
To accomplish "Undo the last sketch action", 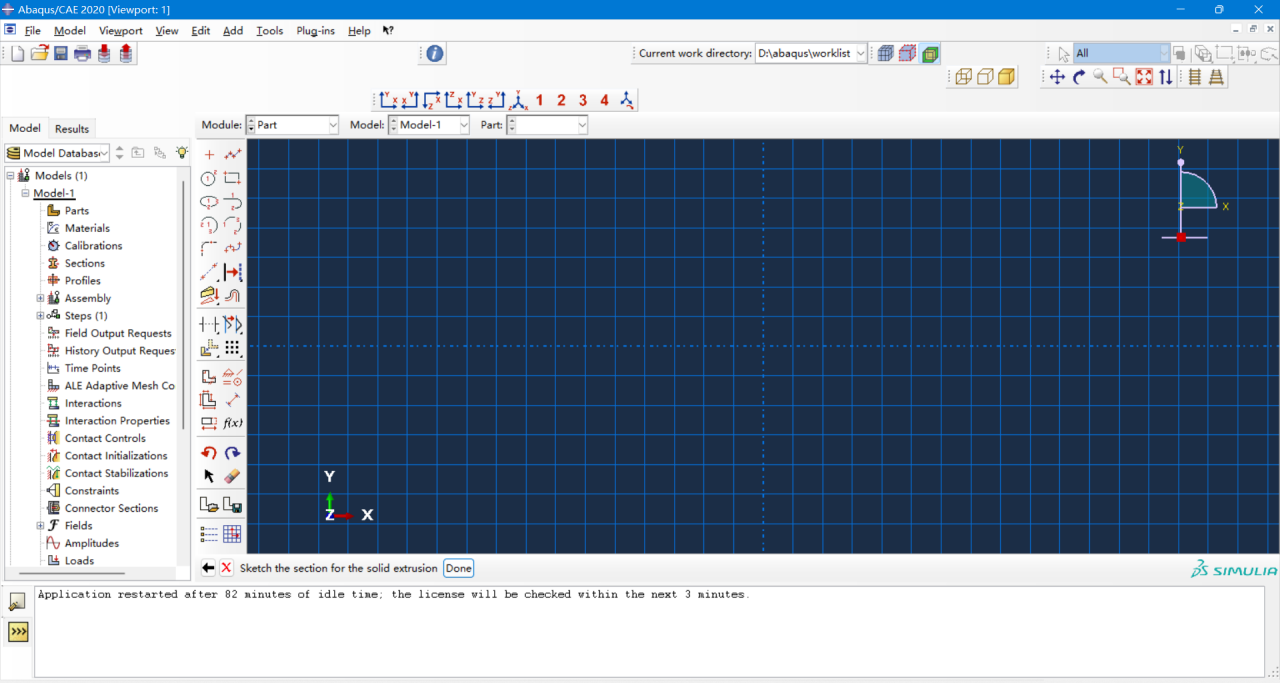I will tap(209, 453).
